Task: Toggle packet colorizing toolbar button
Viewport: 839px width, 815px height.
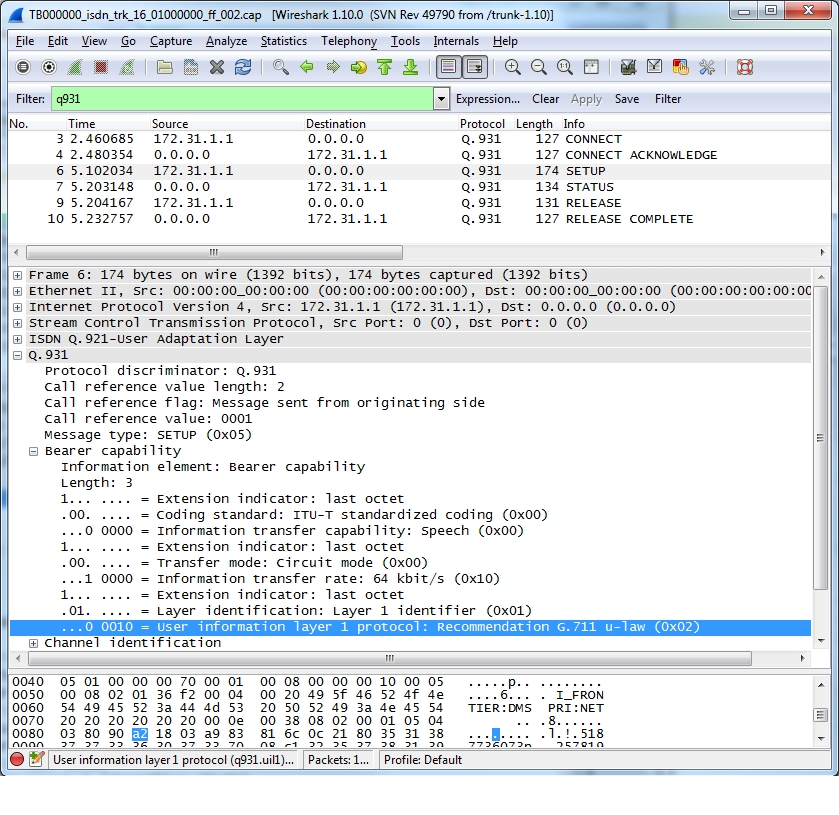Action: point(448,67)
